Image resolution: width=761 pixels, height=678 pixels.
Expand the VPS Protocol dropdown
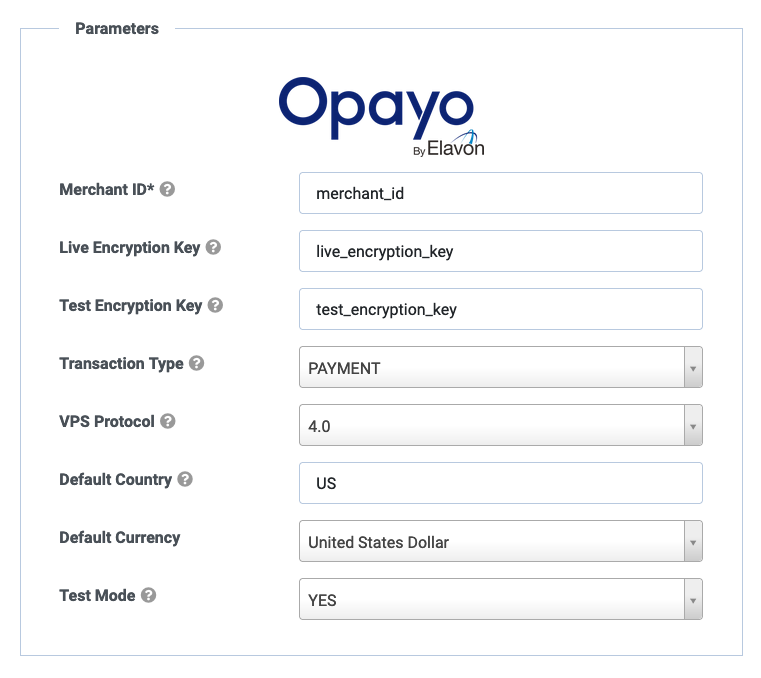(500, 425)
